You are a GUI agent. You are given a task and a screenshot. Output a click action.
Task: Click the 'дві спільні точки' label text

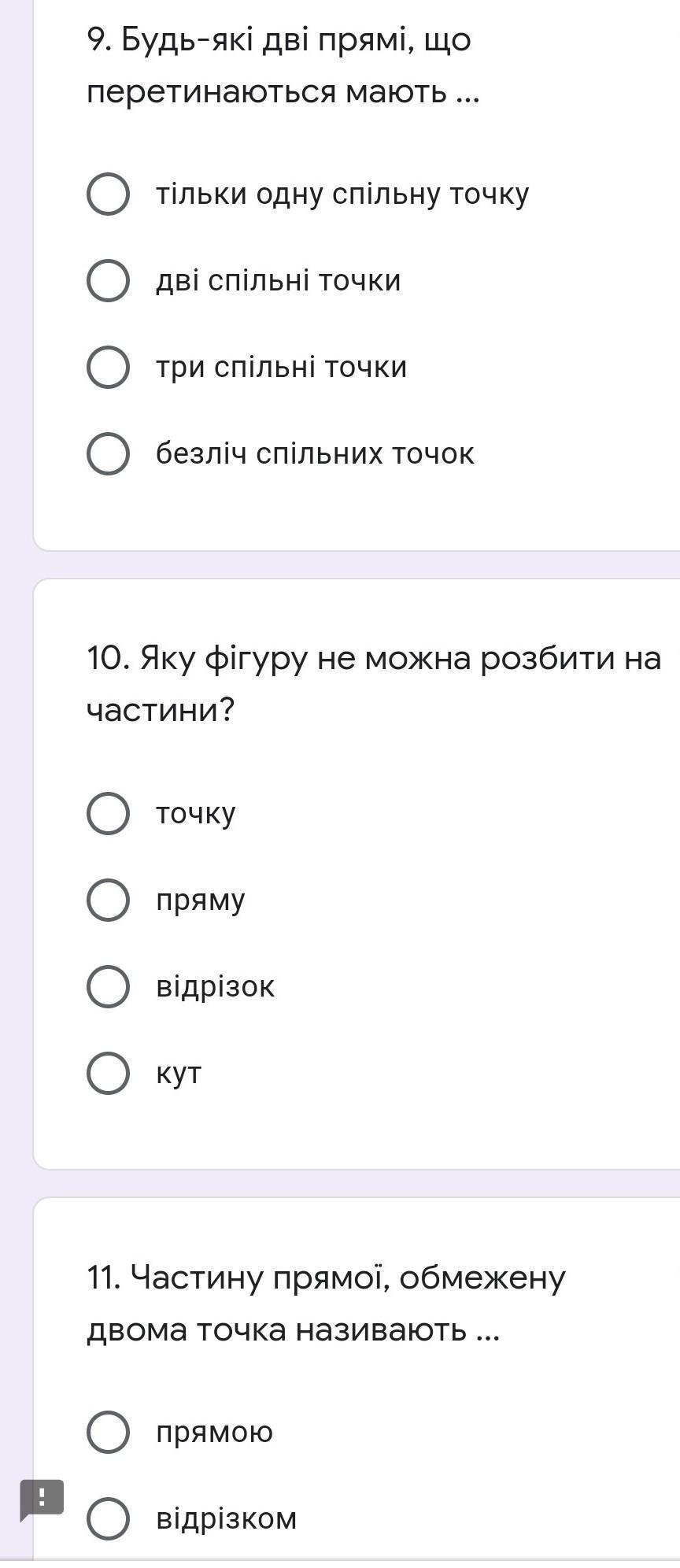click(x=279, y=281)
